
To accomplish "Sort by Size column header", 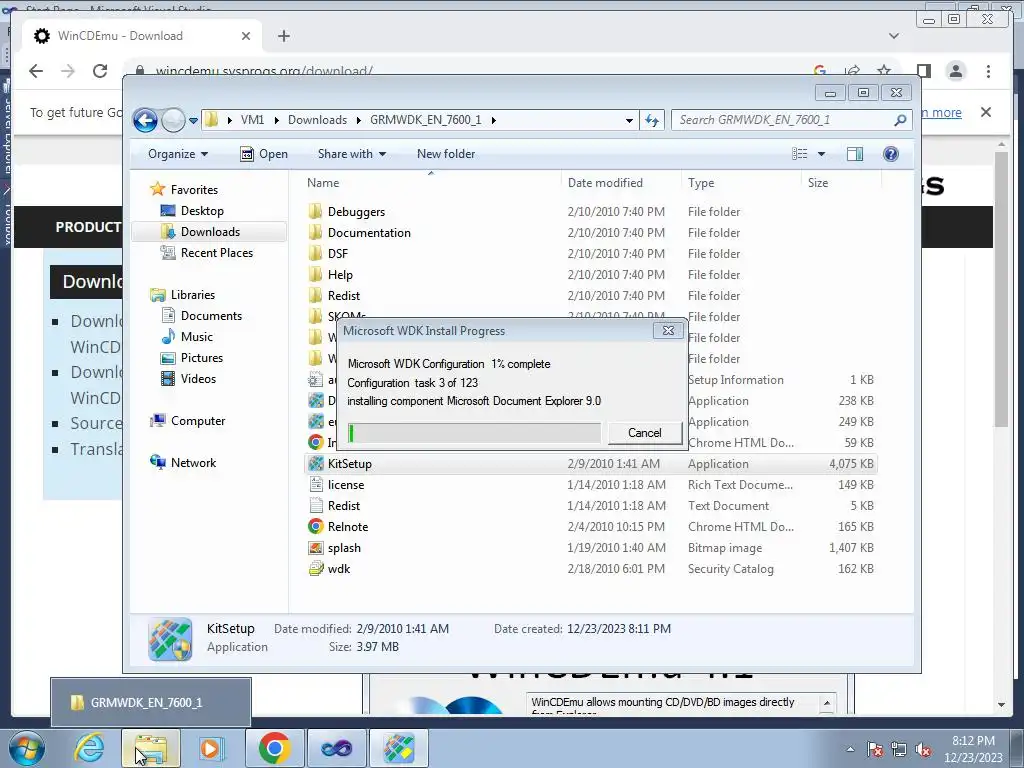I will 818,184.
